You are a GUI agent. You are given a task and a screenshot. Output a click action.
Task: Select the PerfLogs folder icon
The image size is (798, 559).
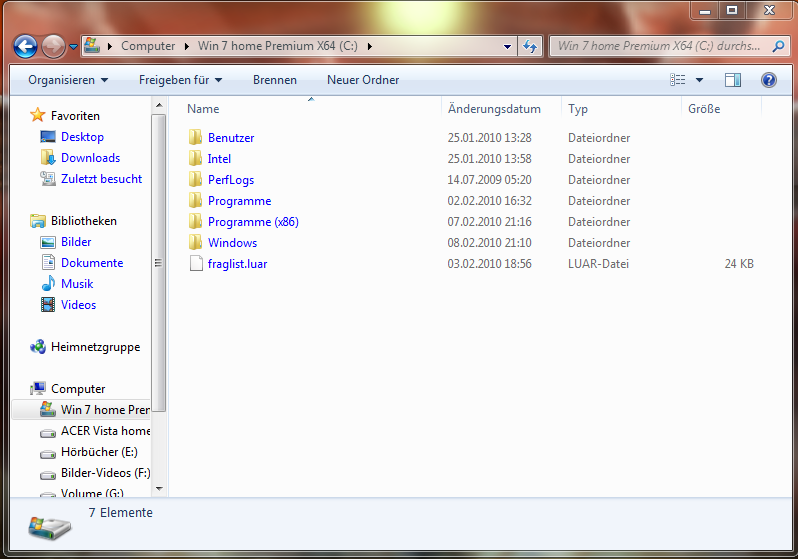pyautogui.click(x=195, y=179)
